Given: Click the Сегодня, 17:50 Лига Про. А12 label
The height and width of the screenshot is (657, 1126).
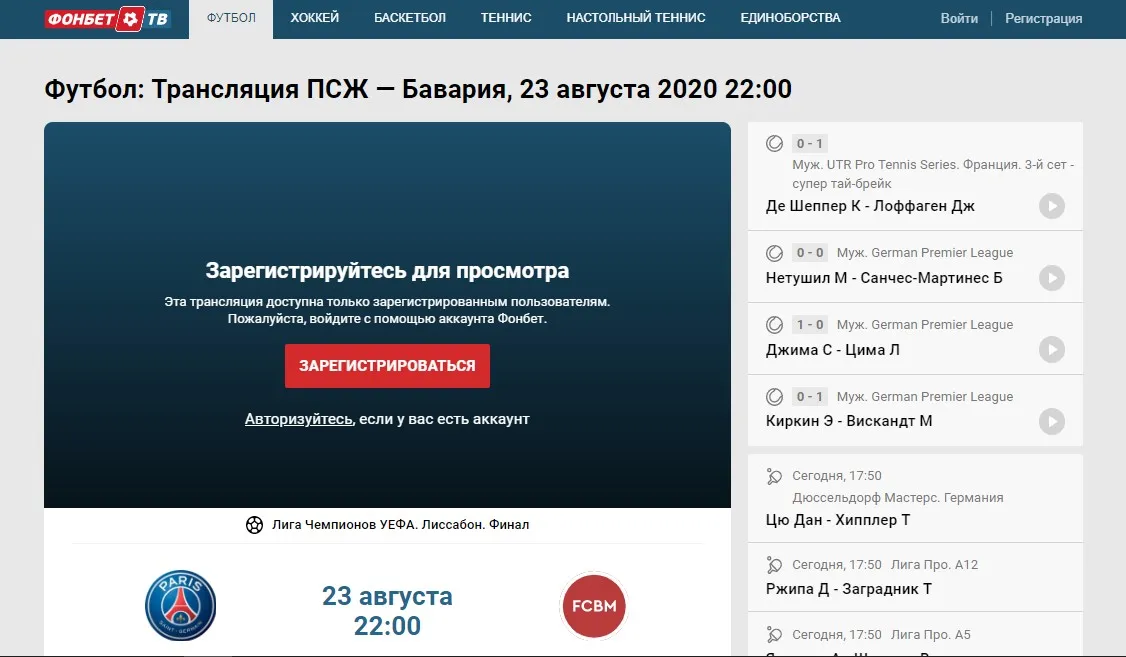Looking at the screenshot, I should click(885, 565).
